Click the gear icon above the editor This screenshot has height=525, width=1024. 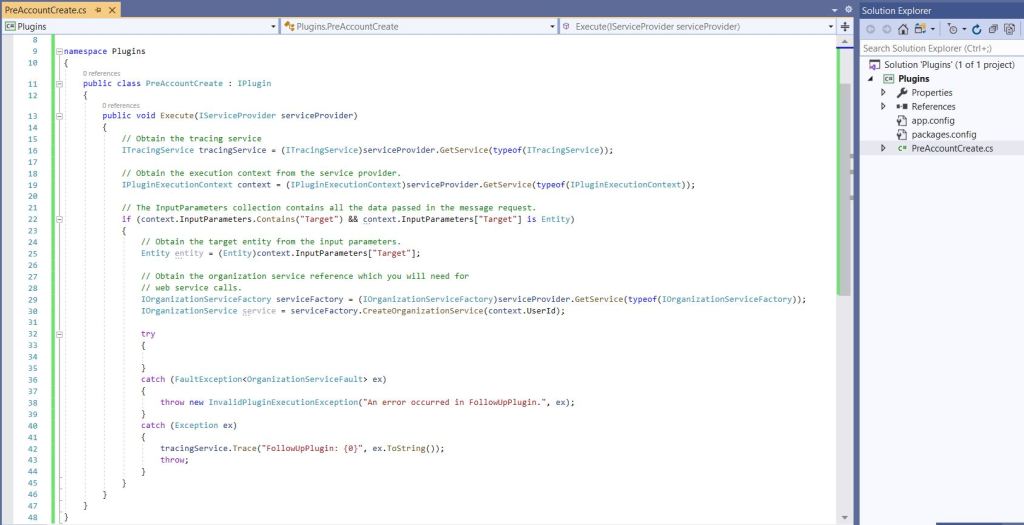click(x=848, y=9)
